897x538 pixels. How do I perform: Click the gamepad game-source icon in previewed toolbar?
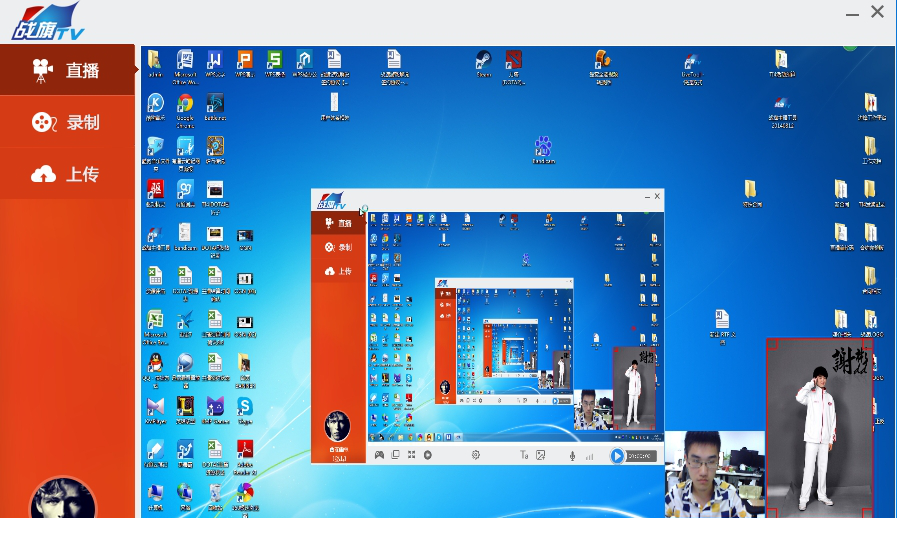point(379,455)
